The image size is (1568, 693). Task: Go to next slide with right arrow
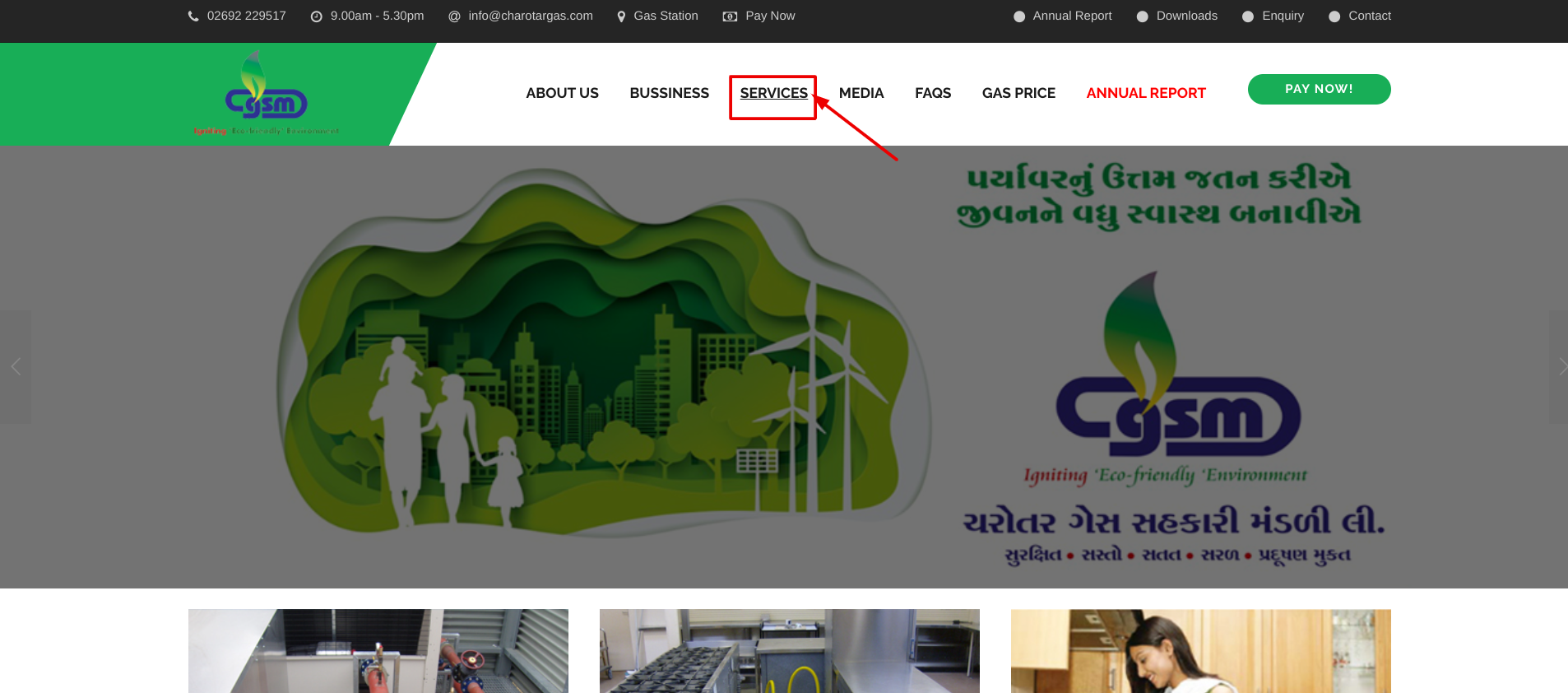pyautogui.click(x=1560, y=366)
